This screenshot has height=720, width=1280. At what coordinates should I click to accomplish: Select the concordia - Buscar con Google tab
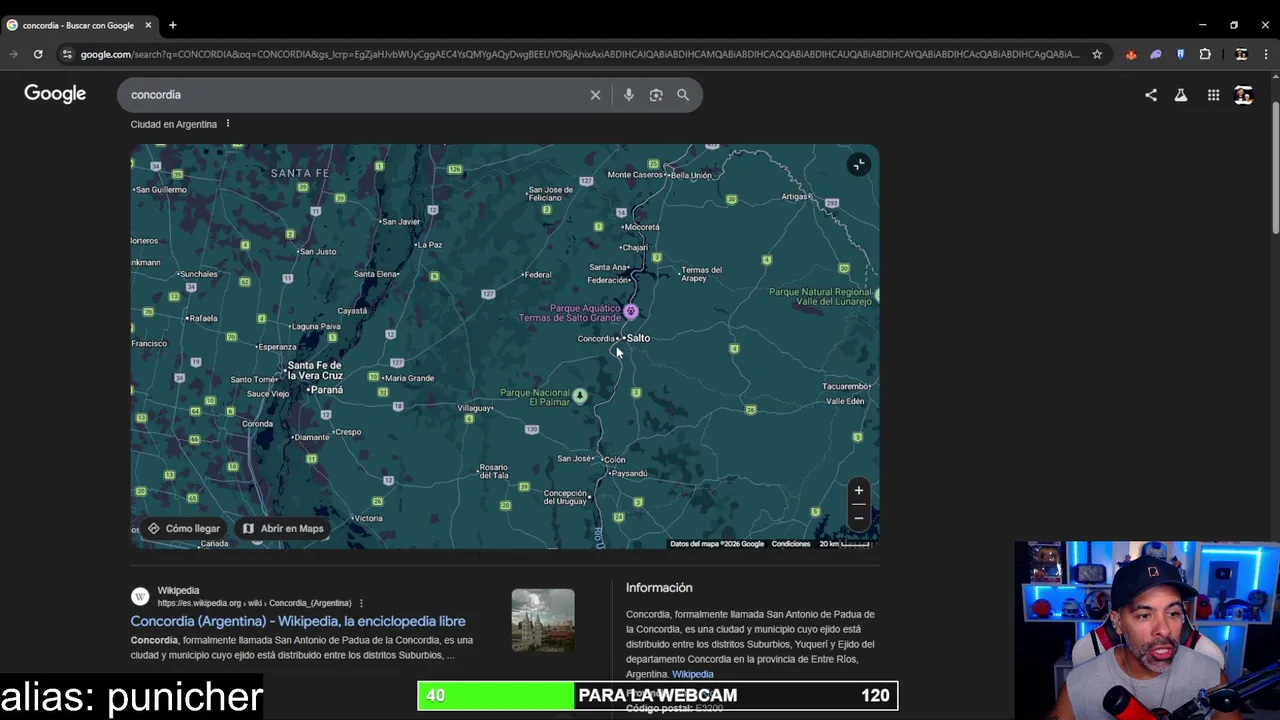tap(78, 25)
